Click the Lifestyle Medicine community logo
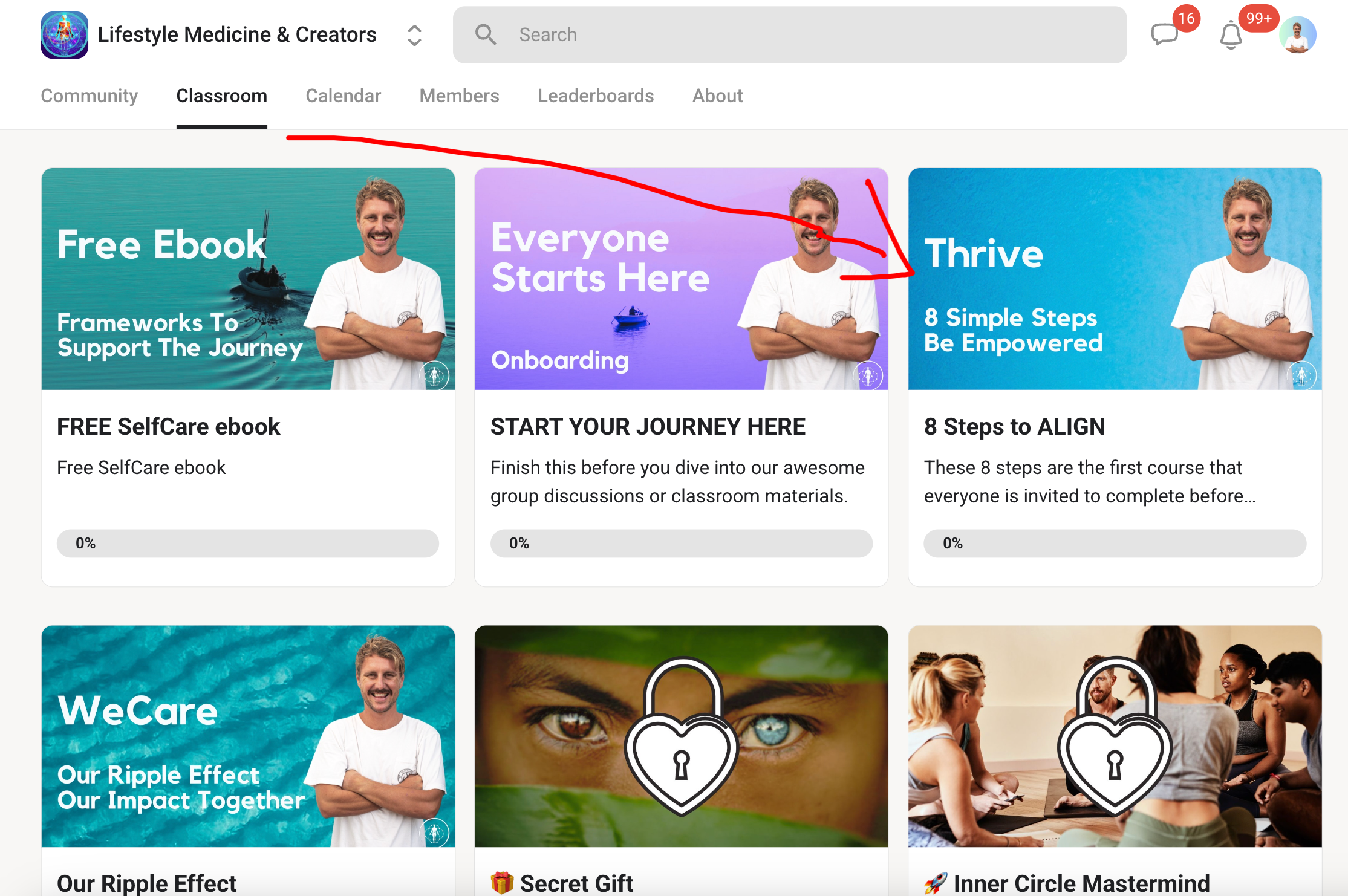 (64, 35)
